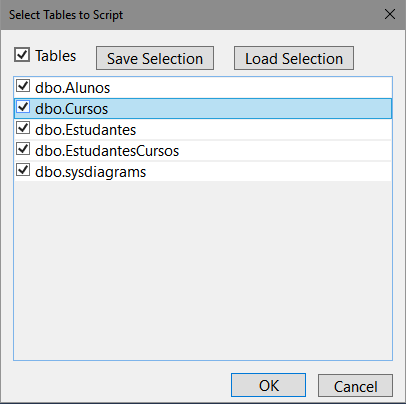The image size is (408, 404).
Task: Confirm selection with the OK button
Action: [269, 385]
